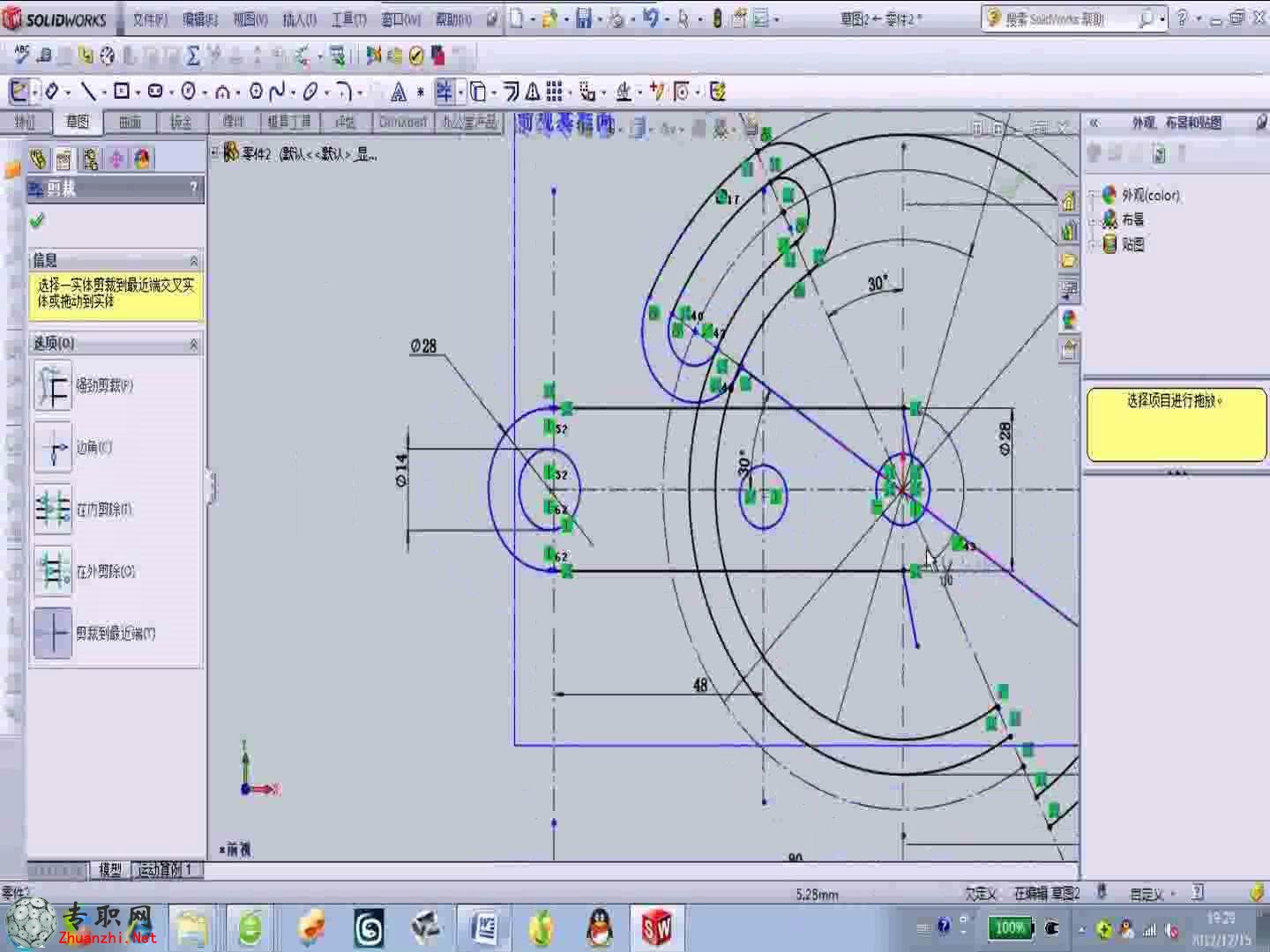Select the Ellipse sketch tool
1270x952 pixels.
[x=310, y=91]
